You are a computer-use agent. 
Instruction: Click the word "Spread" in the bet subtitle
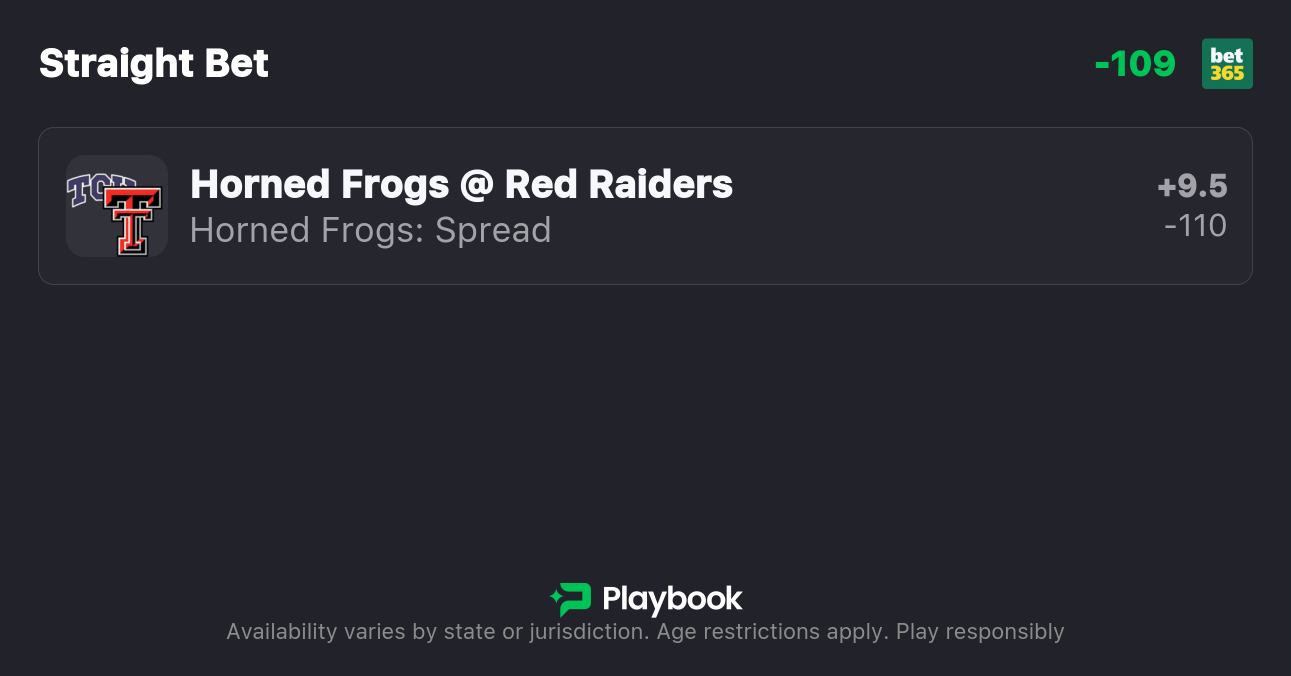tap(493, 230)
